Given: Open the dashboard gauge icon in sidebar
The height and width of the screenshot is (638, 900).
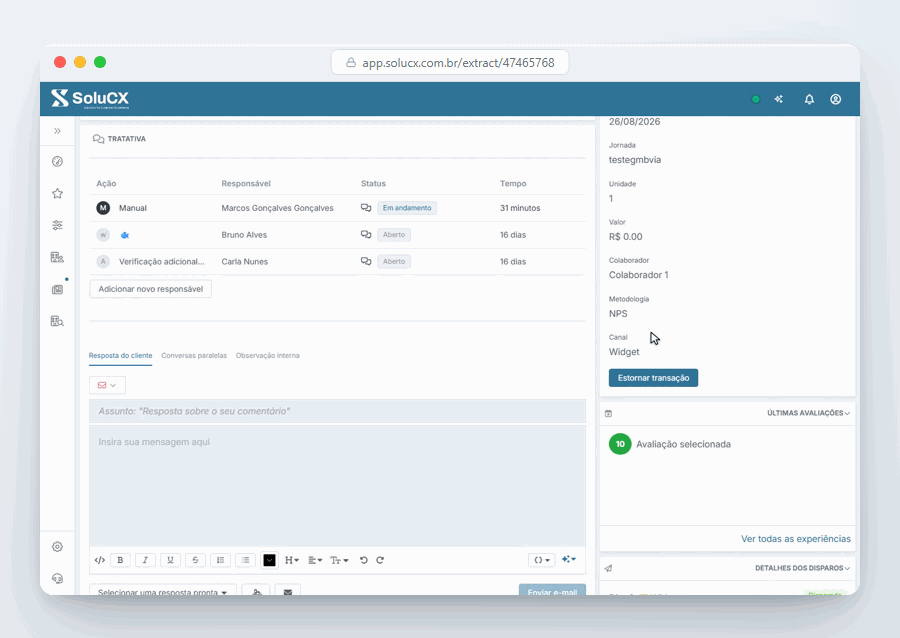Looking at the screenshot, I should [x=57, y=161].
